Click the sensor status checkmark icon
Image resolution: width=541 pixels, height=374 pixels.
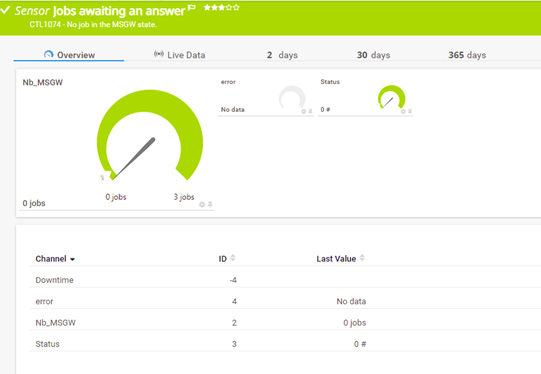(5, 10)
